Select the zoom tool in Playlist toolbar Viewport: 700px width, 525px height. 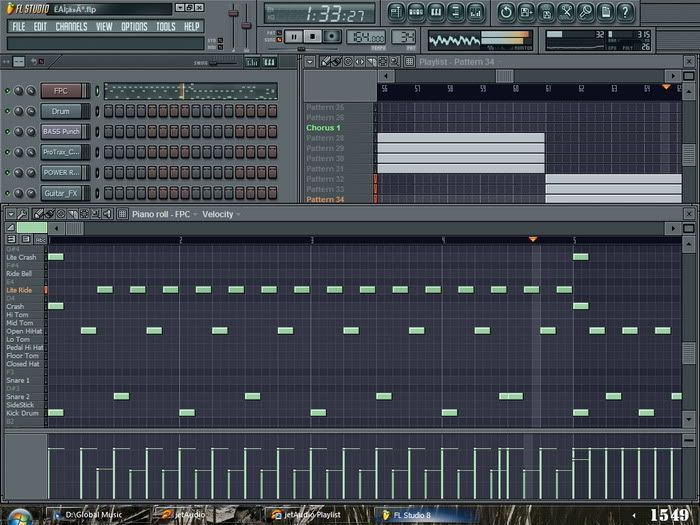pos(395,62)
